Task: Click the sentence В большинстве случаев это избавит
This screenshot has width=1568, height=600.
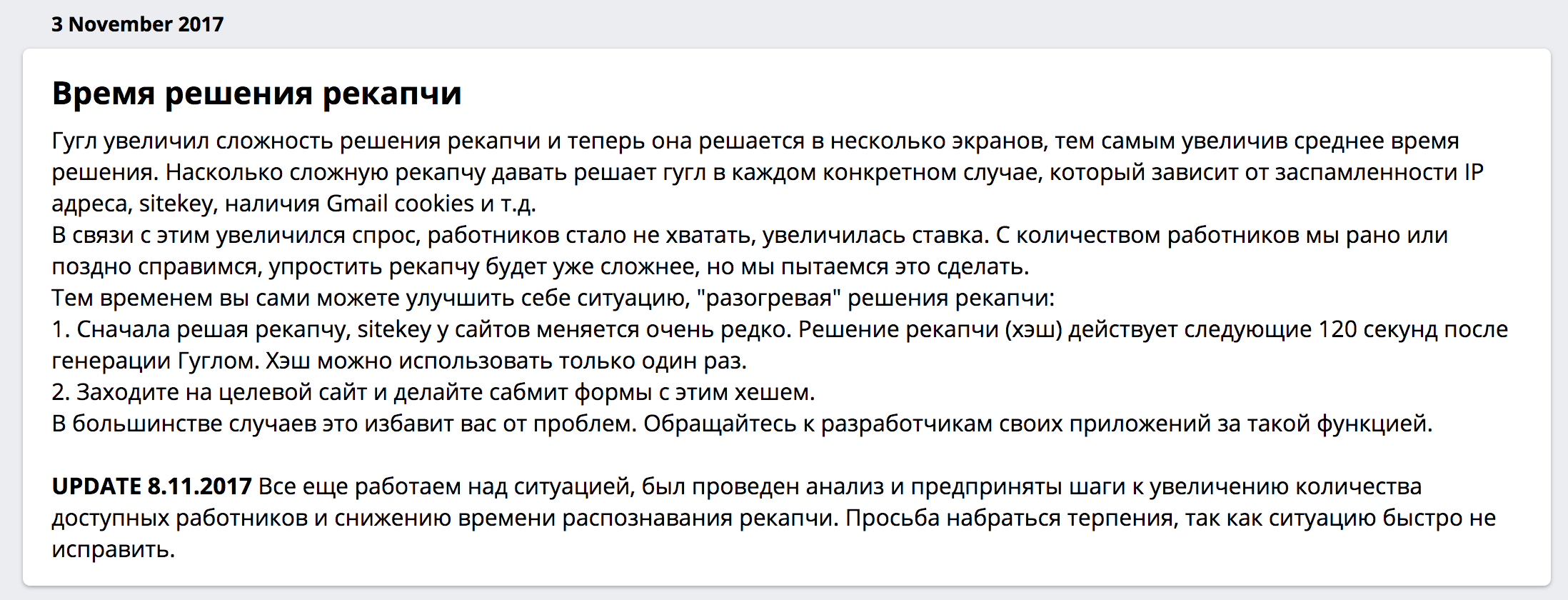Action: tap(344, 424)
